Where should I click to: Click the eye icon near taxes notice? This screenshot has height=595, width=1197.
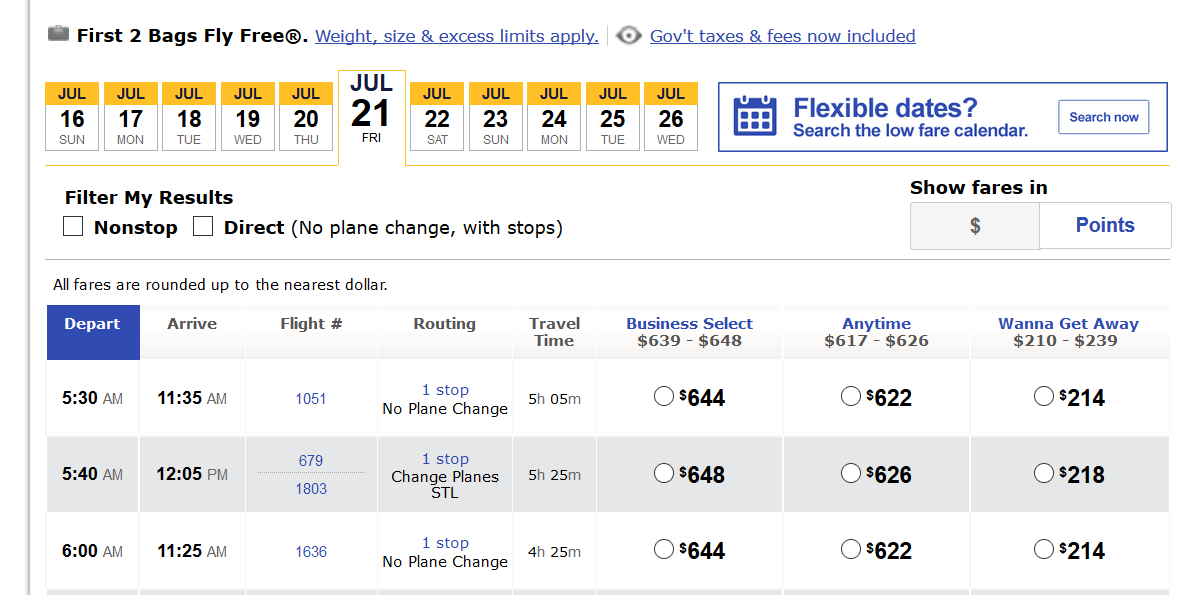(x=628, y=36)
